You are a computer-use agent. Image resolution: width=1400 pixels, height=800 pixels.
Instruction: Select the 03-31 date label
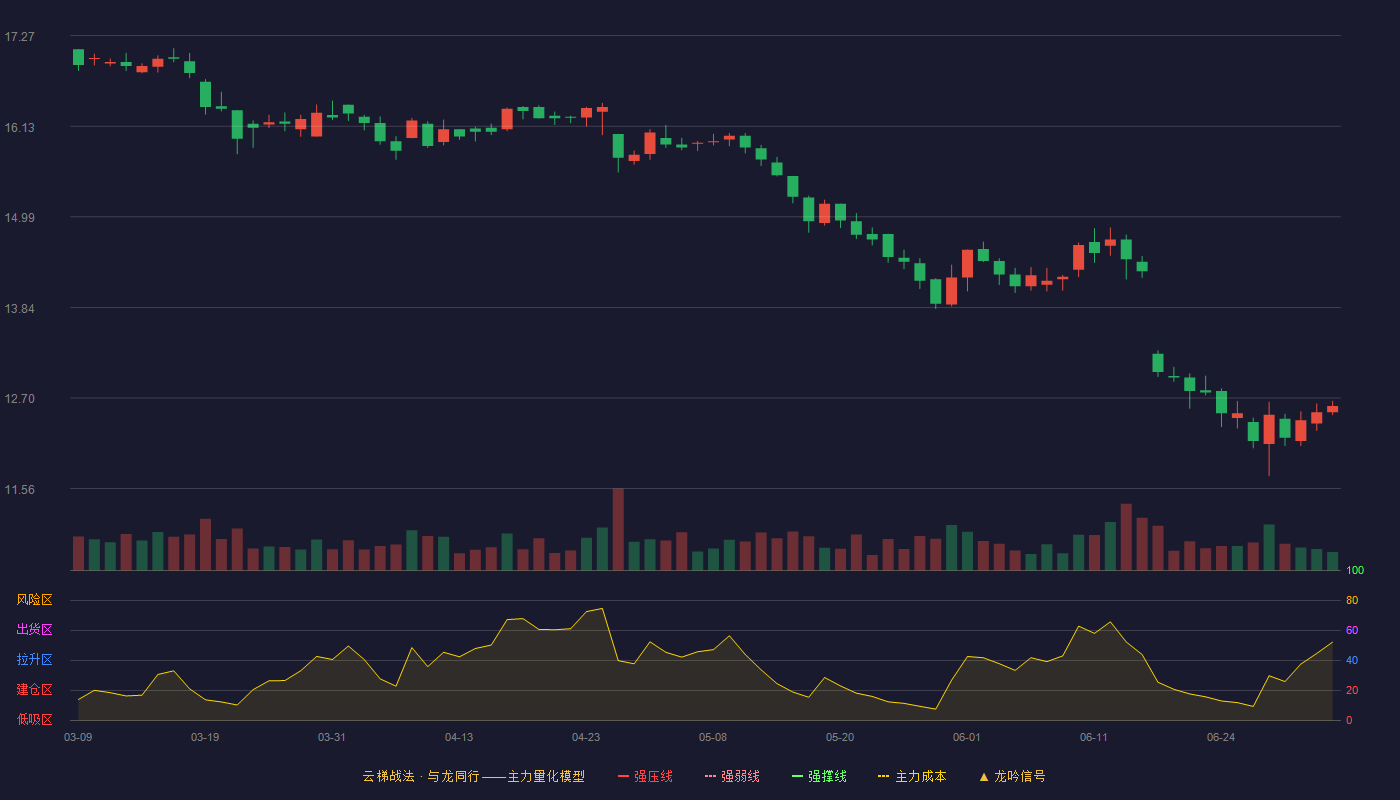click(x=332, y=737)
